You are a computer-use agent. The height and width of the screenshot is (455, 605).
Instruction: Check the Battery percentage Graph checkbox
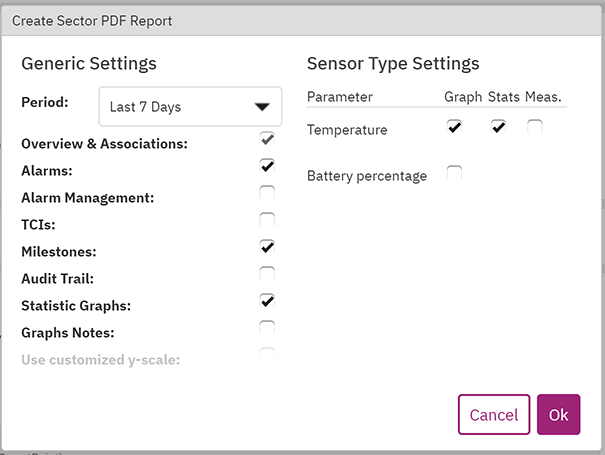coord(454,173)
